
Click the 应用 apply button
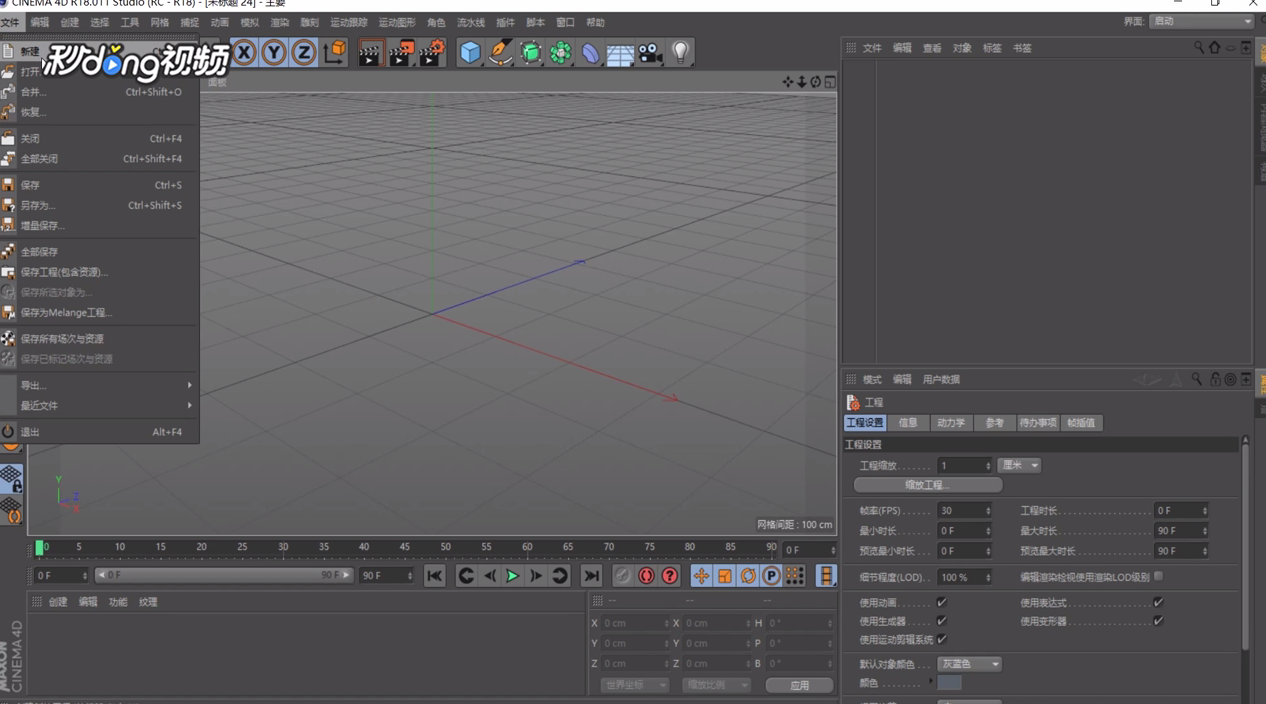799,686
